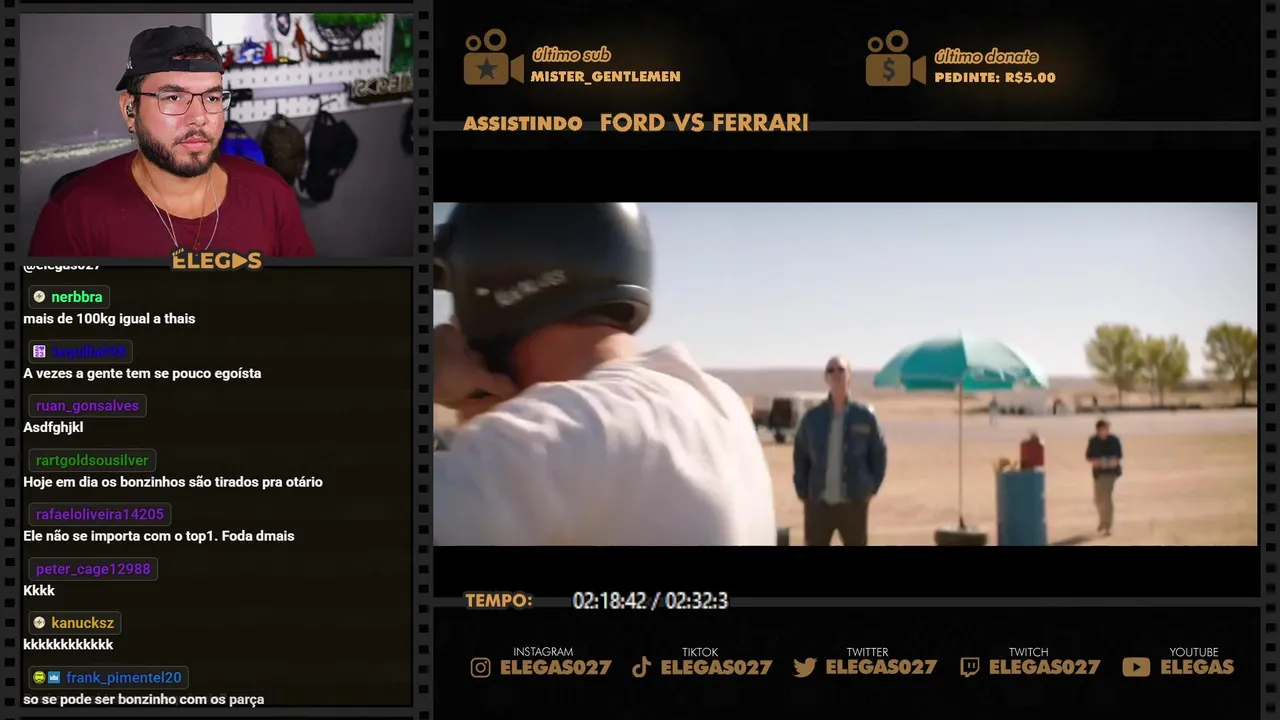Click the badge beside kanucksz username
The image size is (1280, 720).
pyautogui.click(x=39, y=623)
